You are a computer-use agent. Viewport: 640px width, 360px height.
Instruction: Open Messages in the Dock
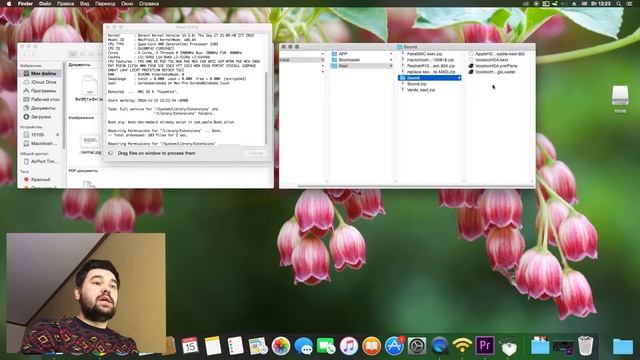click(304, 346)
